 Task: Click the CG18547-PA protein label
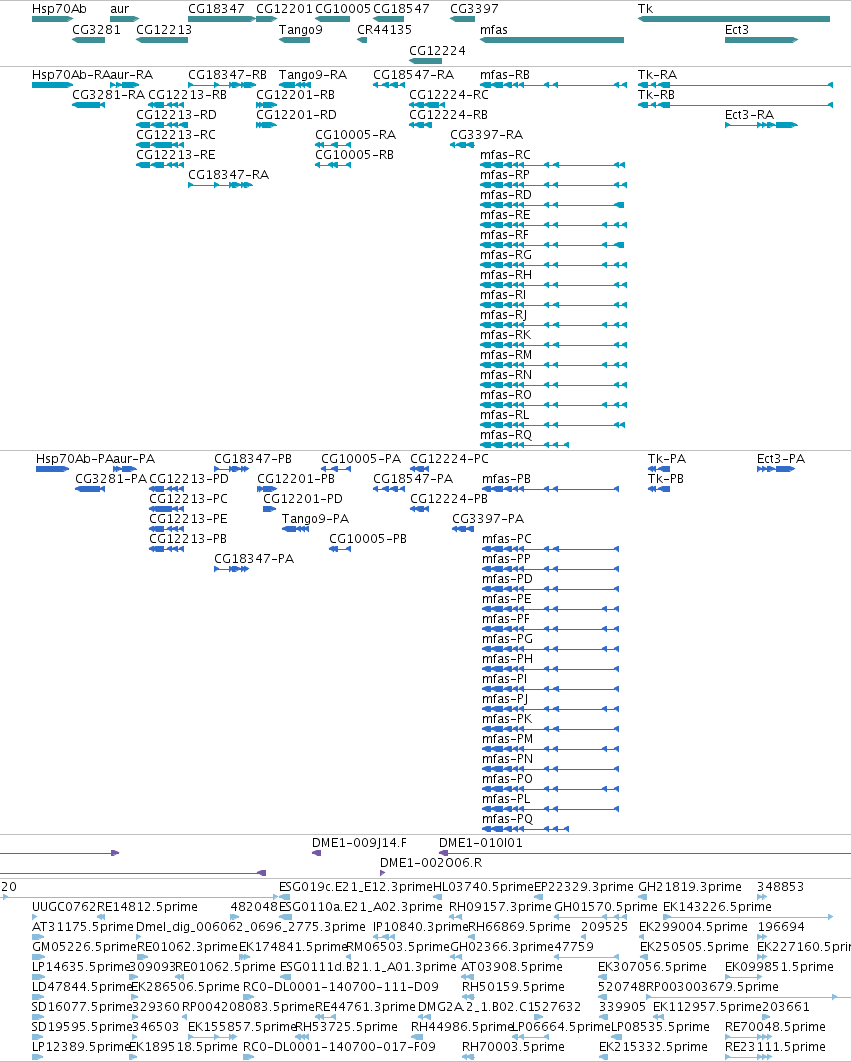(413, 479)
